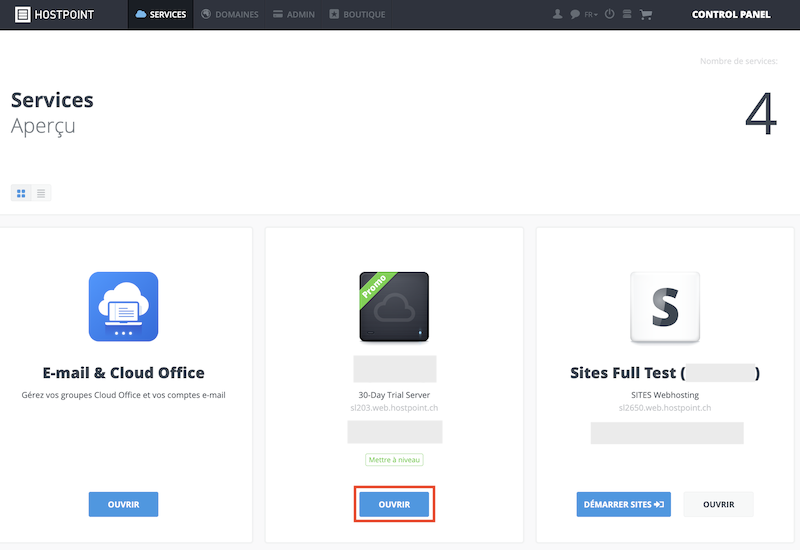Image resolution: width=800 pixels, height=550 pixels.
Task: Open the Boutique menu tab
Action: click(x=357, y=14)
